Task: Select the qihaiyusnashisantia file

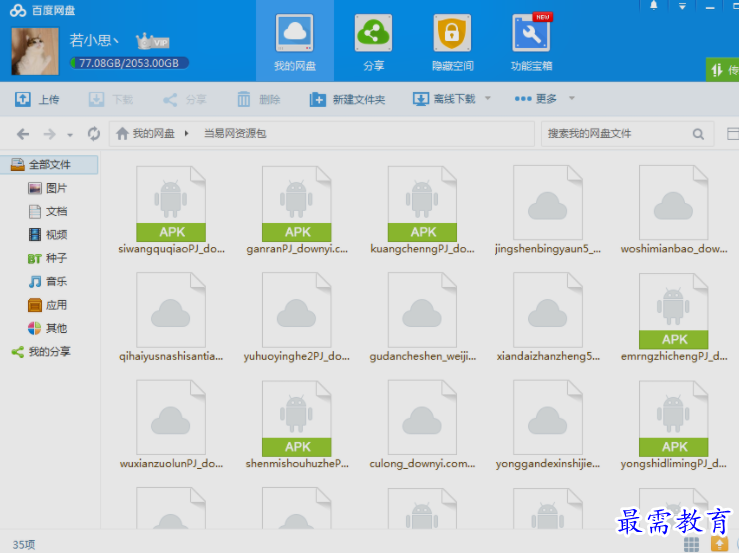Action: tap(171, 318)
